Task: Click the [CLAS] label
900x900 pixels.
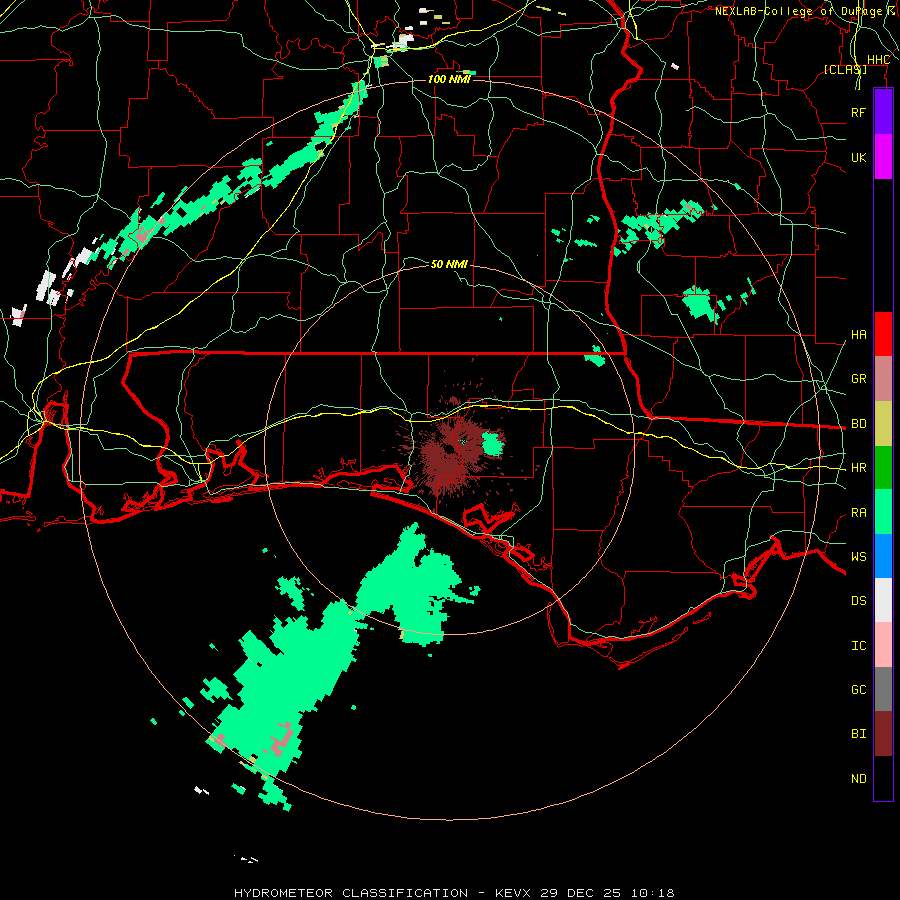Action: coord(845,69)
